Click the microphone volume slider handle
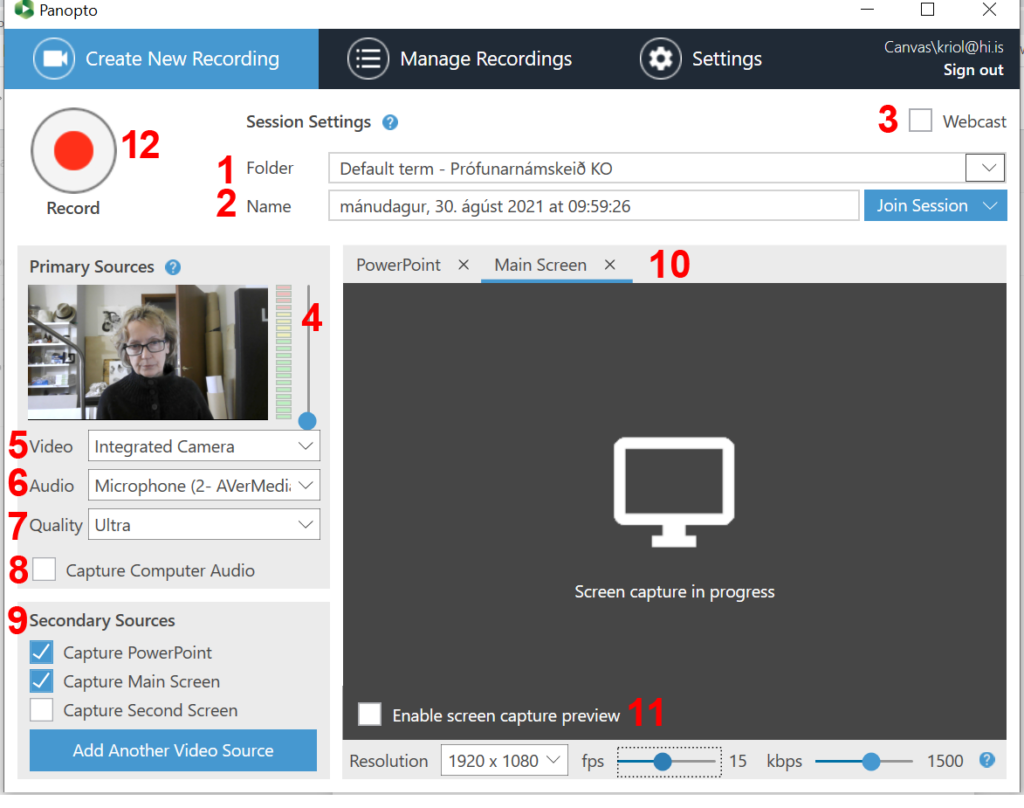The image size is (1024, 808). tap(308, 421)
